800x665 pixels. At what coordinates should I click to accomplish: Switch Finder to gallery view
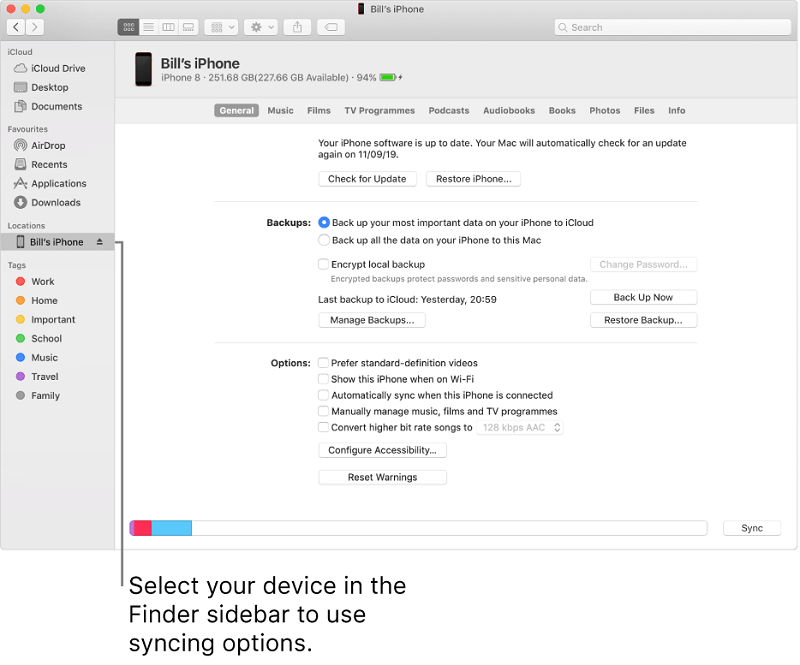pyautogui.click(x=188, y=27)
